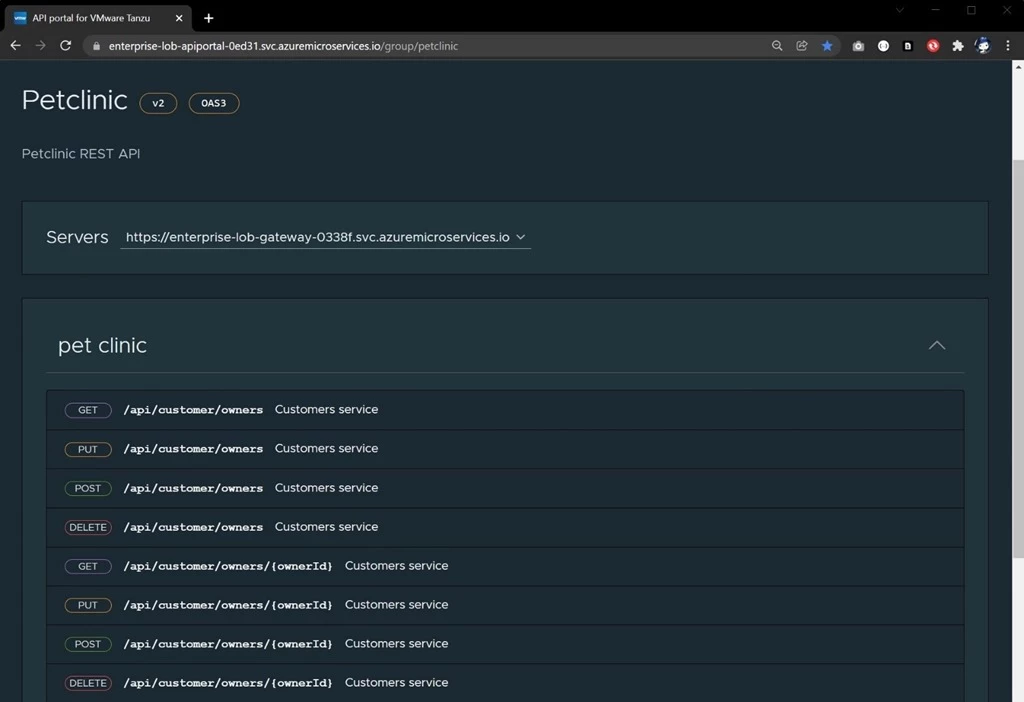Click the OAS3 badge
The height and width of the screenshot is (702, 1024).
coord(214,103)
